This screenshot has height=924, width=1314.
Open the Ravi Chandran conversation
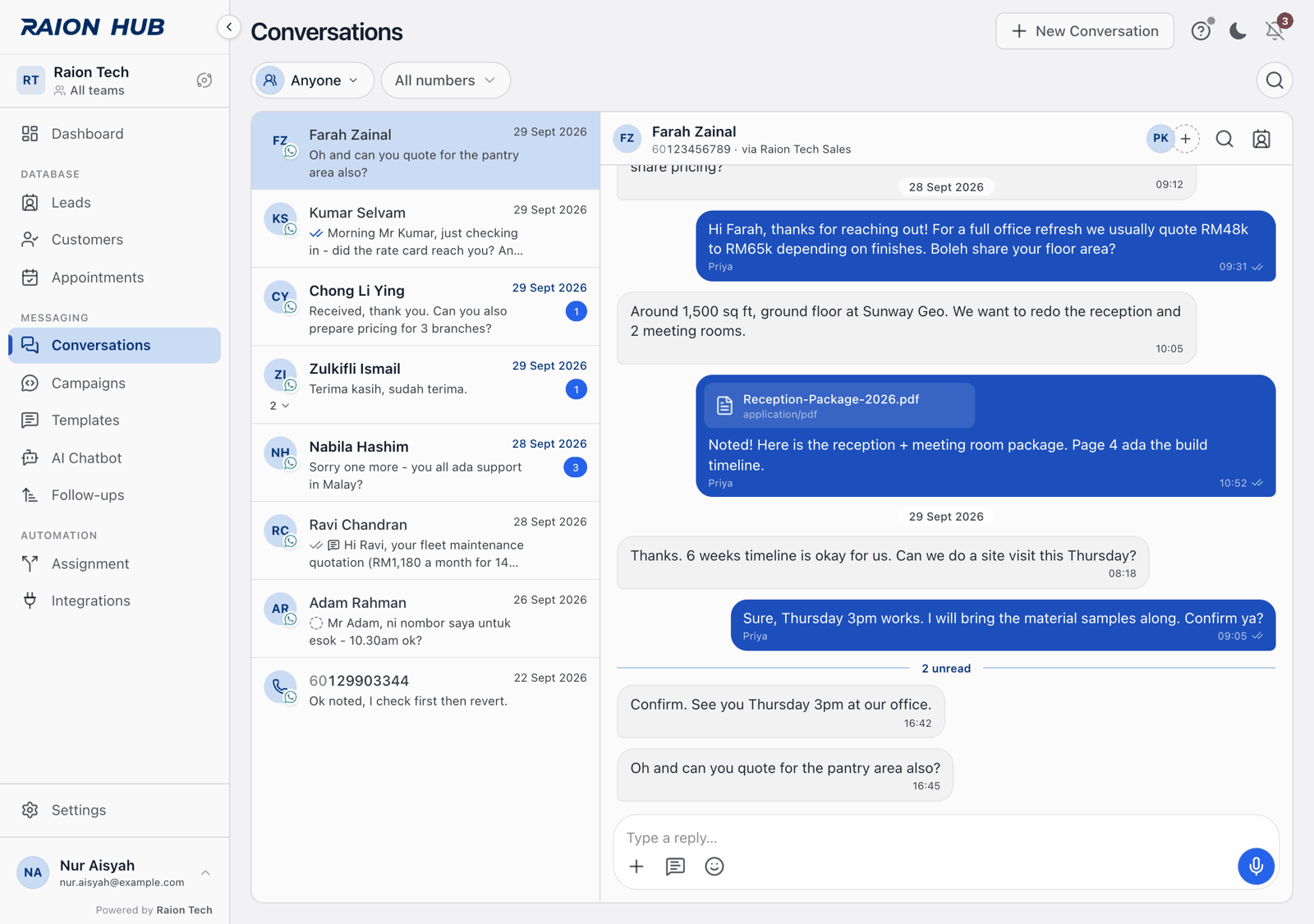(425, 541)
